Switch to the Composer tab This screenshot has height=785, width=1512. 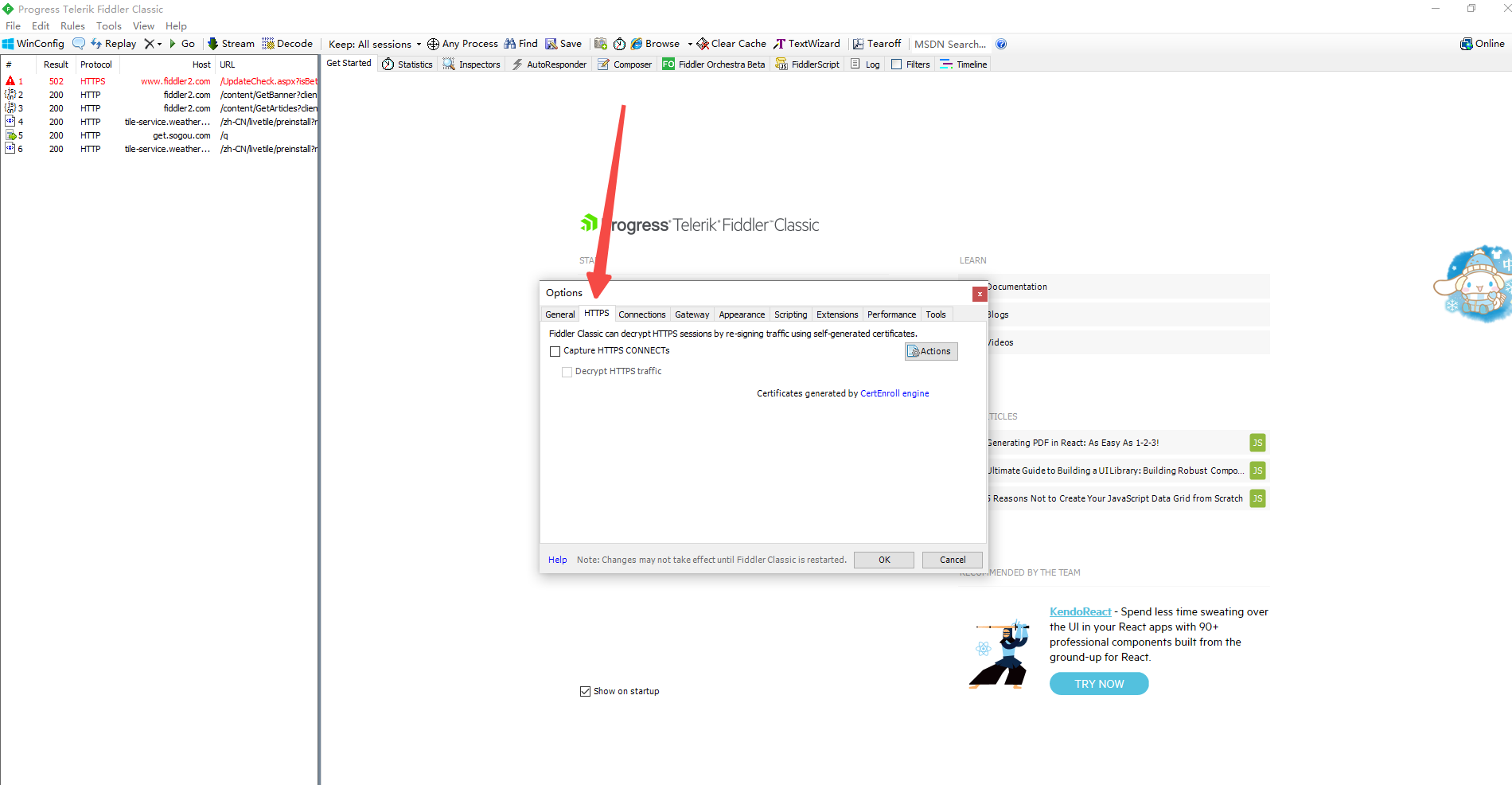tap(625, 64)
